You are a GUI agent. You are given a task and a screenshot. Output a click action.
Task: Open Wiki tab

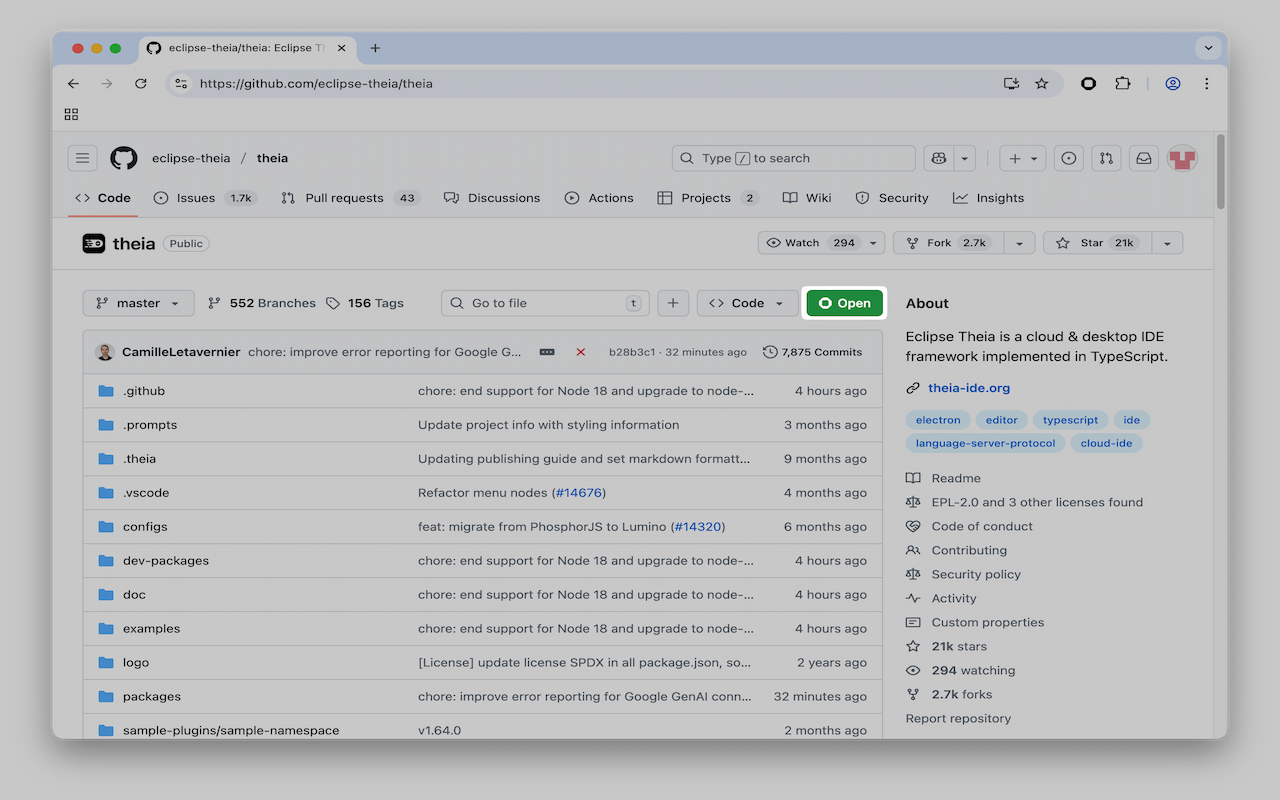pyautogui.click(x=807, y=198)
